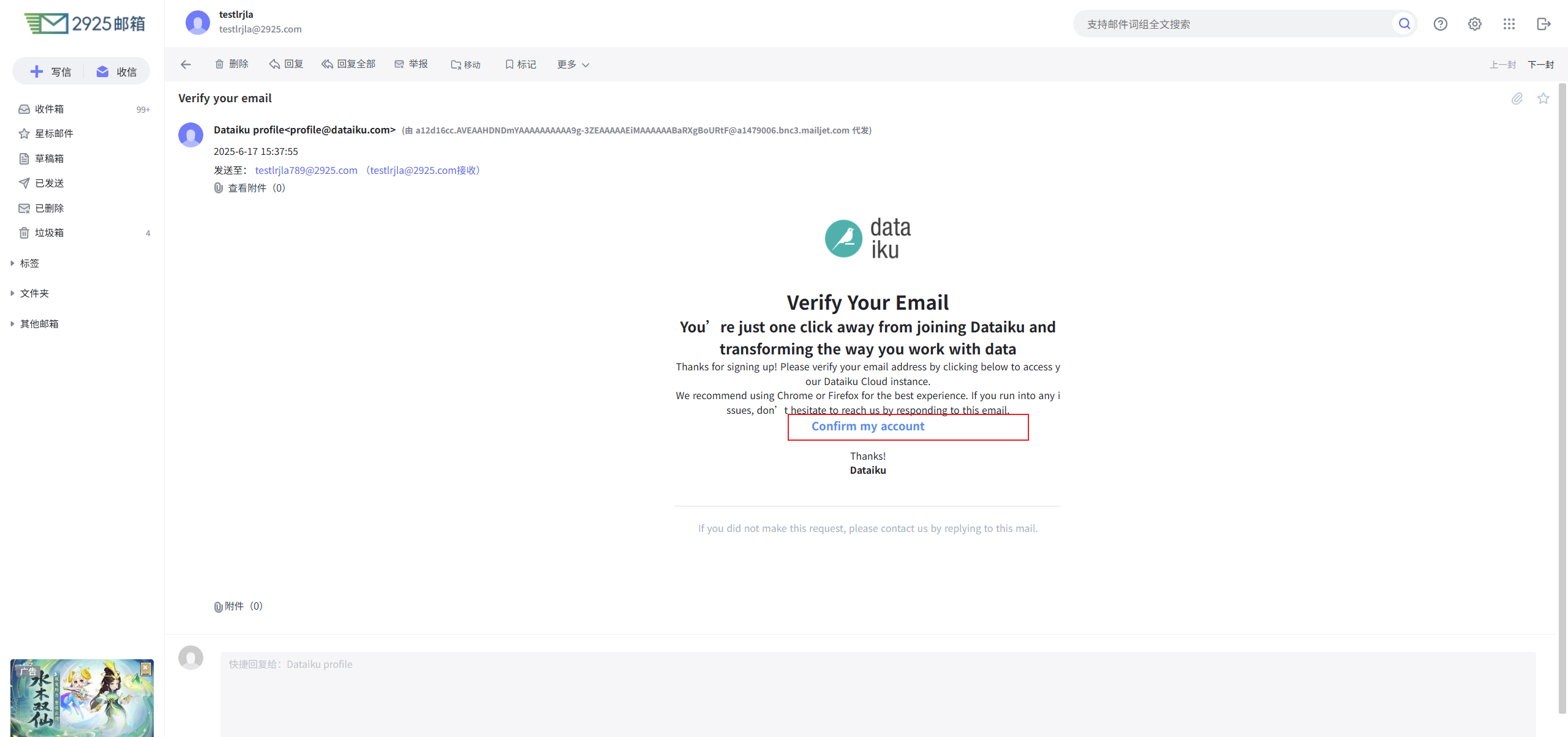Click the delete (删除) trash icon button
1568x737 pixels.
click(232, 64)
